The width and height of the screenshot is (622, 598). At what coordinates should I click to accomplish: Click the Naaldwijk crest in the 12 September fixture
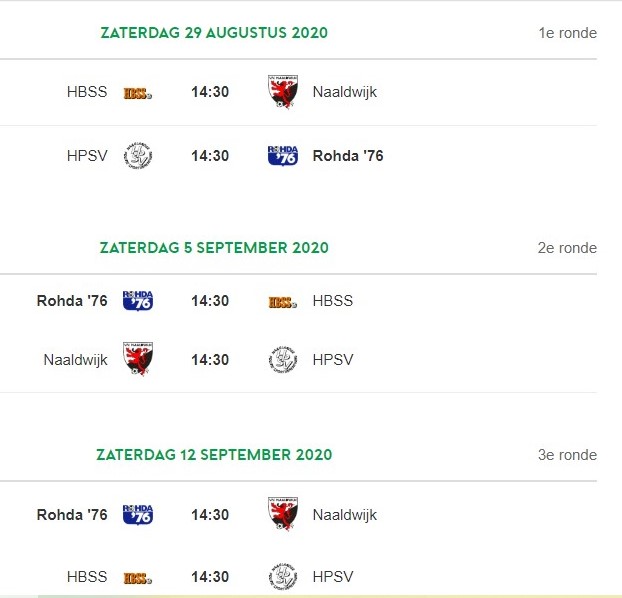[x=283, y=514]
